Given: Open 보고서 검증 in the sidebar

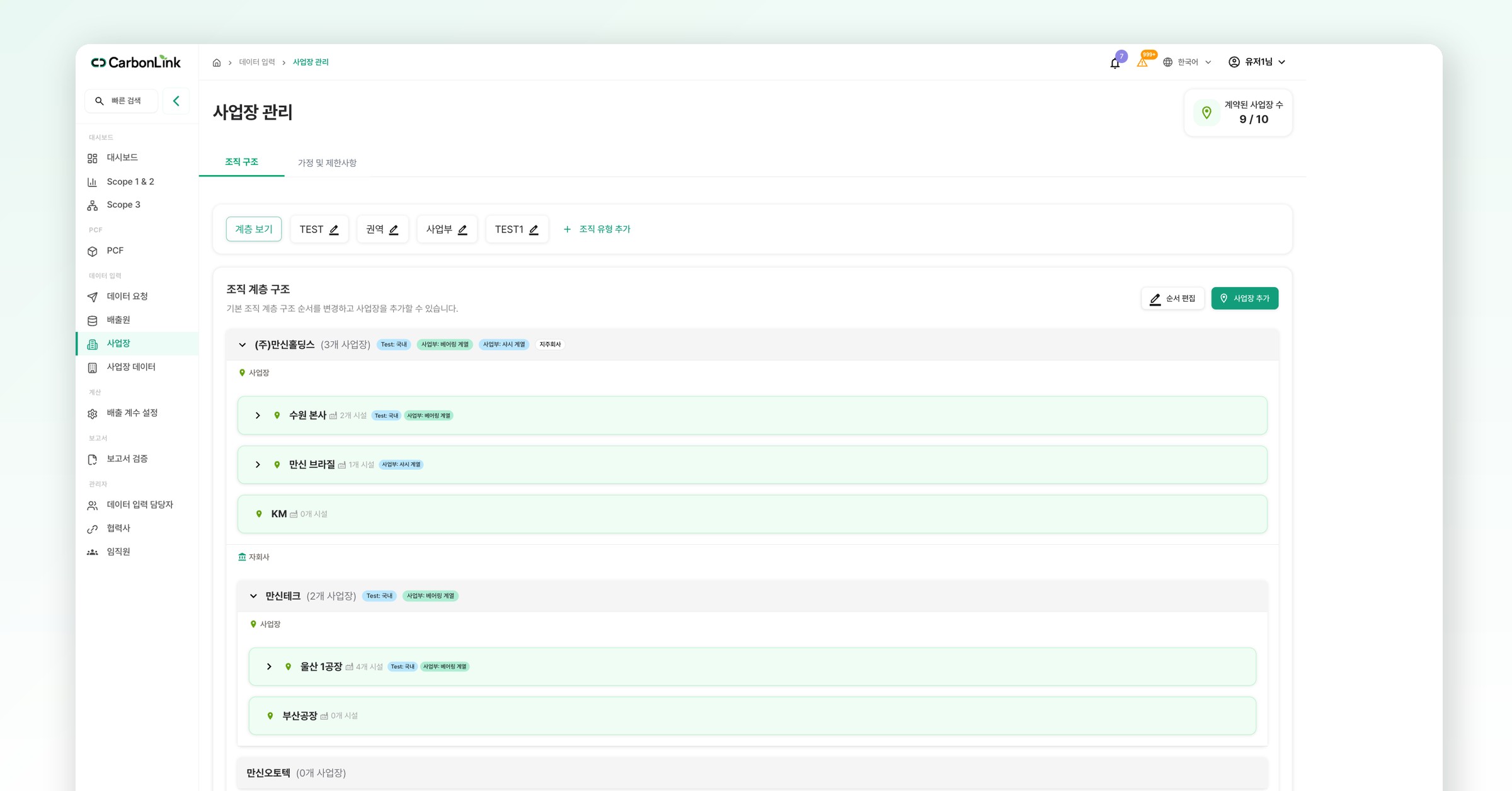Looking at the screenshot, I should coord(137,459).
